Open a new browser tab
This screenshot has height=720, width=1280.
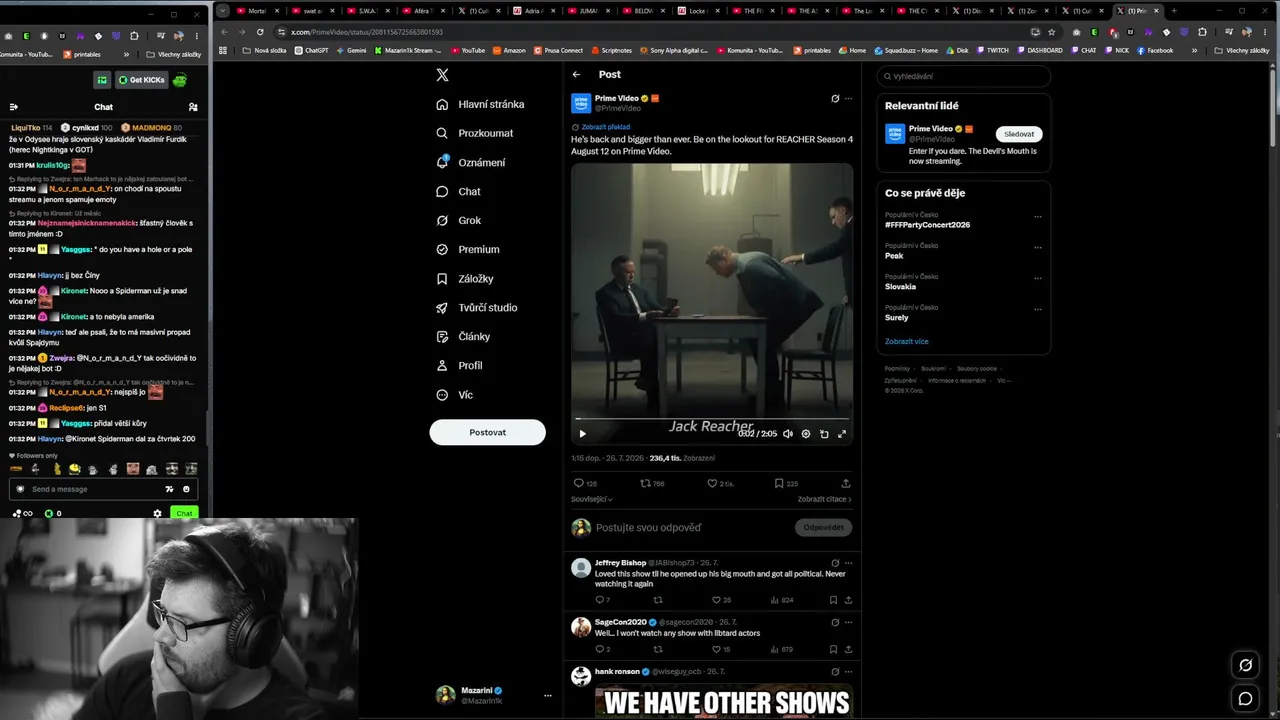1174,11
